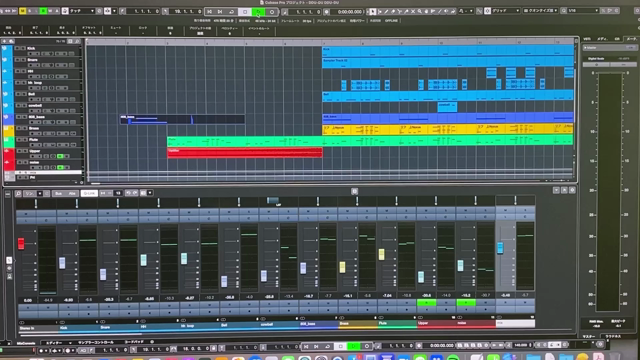640x360 pixels.
Task: Toggle the yellow global Mute M button
Action: click(x=23, y=11)
